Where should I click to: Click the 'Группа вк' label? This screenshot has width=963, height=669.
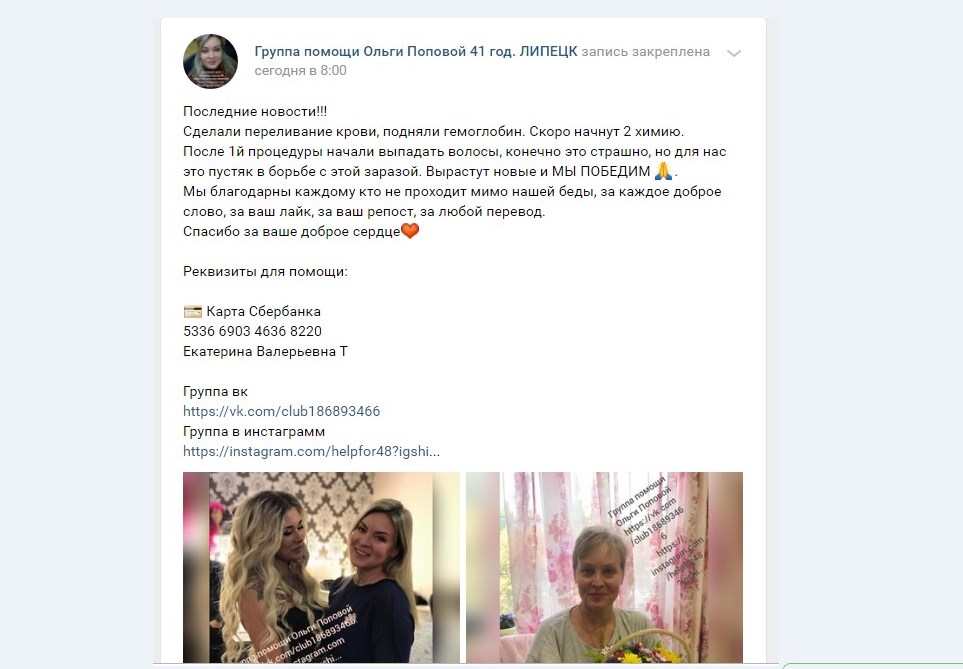coord(216,391)
